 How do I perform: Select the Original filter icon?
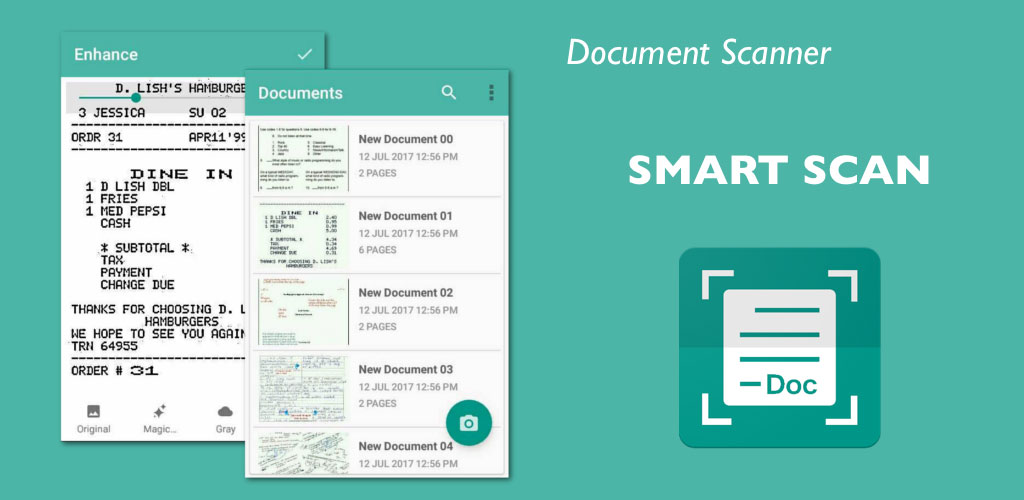pyautogui.click(x=93, y=411)
